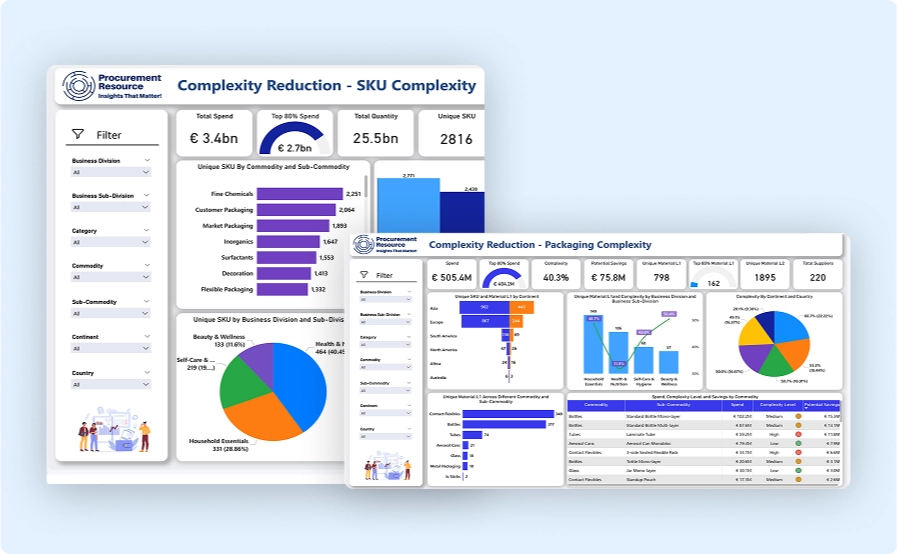Click the Top 80% Material L1 gauge showing 162
Image resolution: width=897 pixels, height=554 pixels.
[x=713, y=276]
